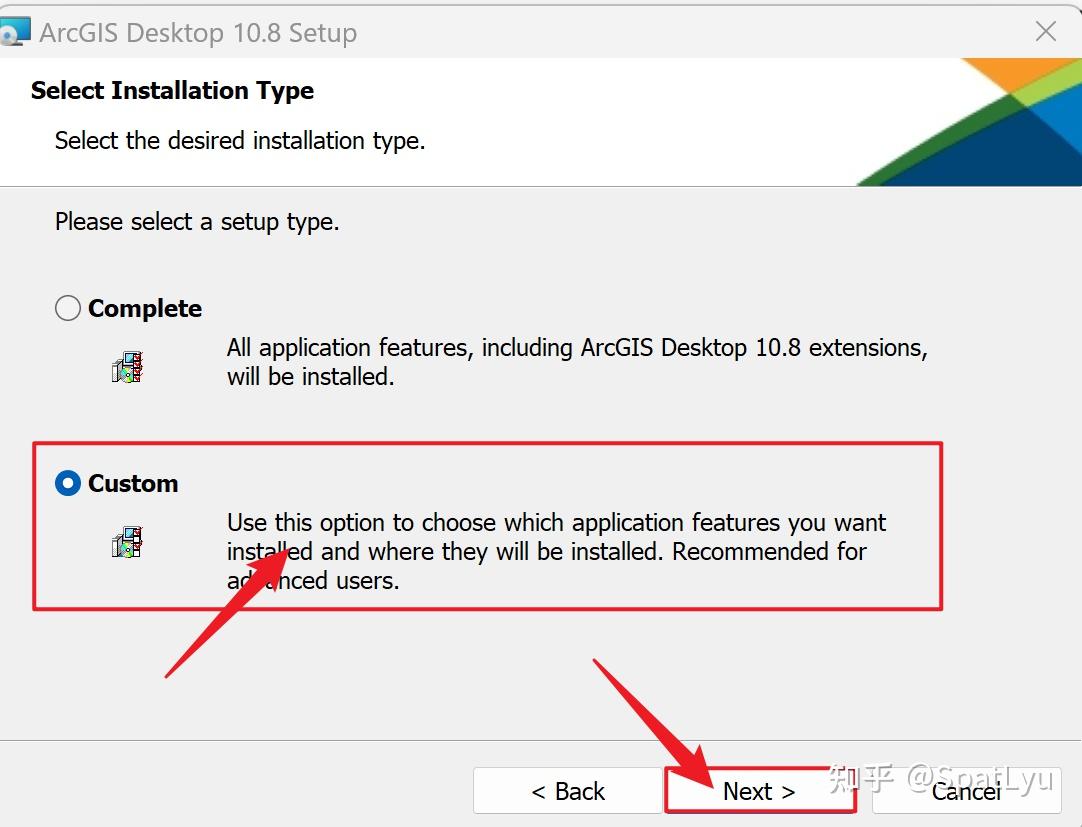Click the < Back button
Viewport: 1082px width, 827px height.
[568, 790]
